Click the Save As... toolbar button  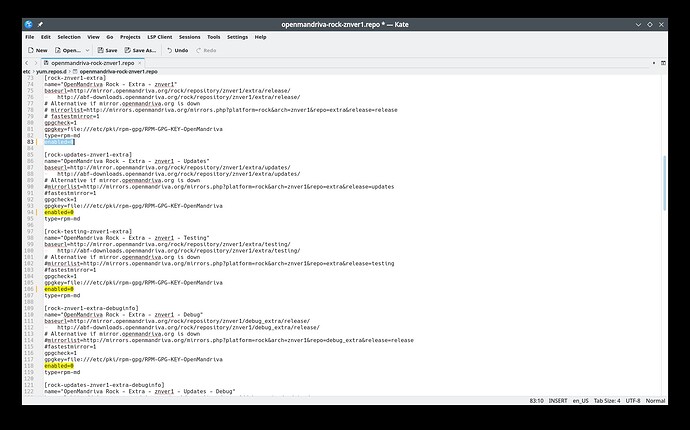click(x=140, y=50)
